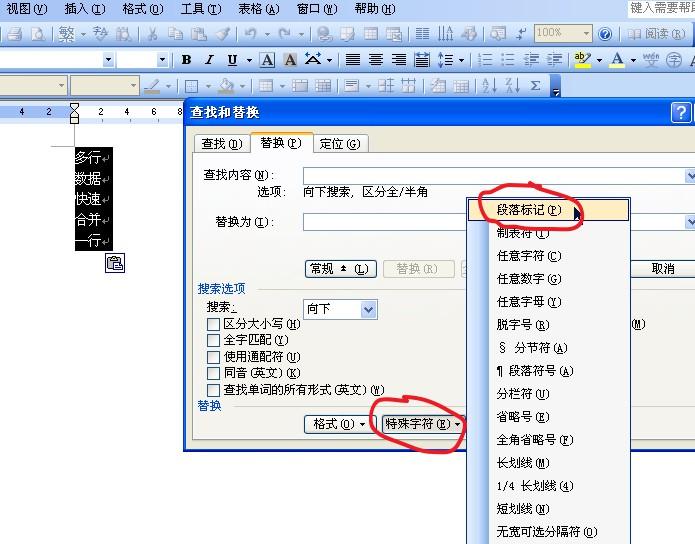Click the Cut scissors icon
The image size is (695, 544).
pos(152,34)
